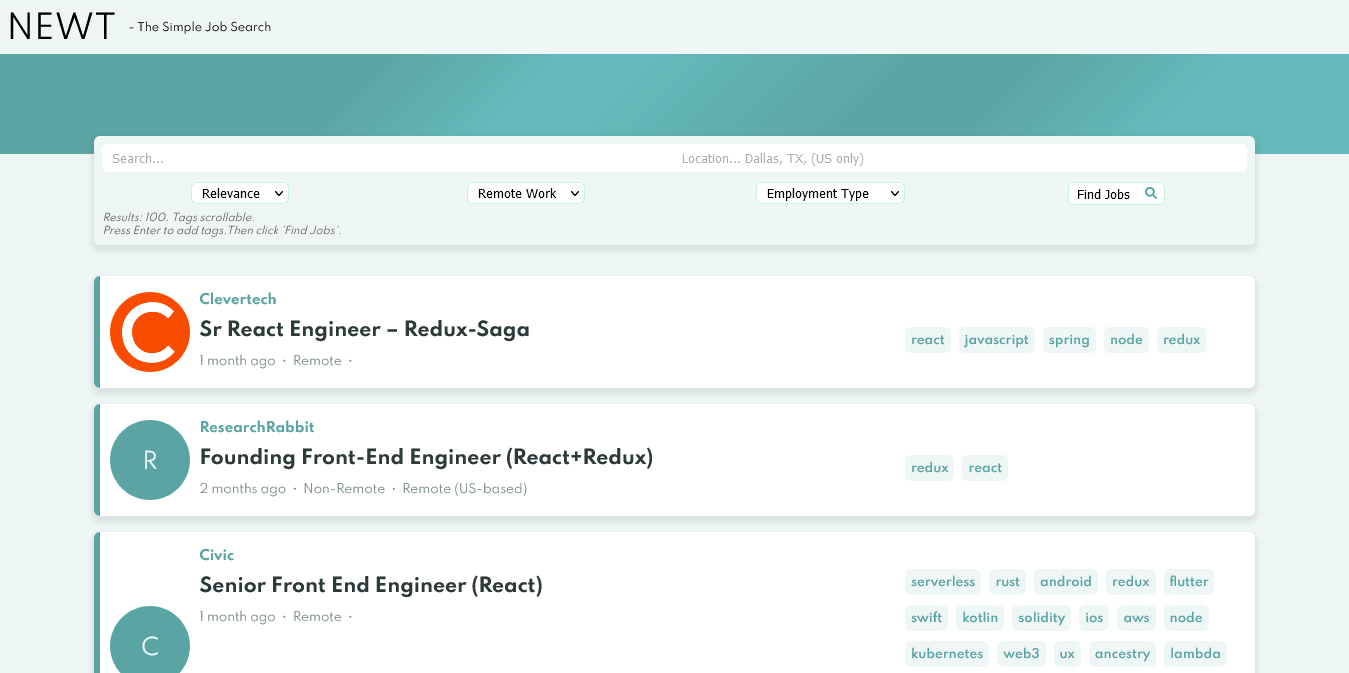
Task: Click the ResearchRabbit company name
Action: pyautogui.click(x=257, y=427)
